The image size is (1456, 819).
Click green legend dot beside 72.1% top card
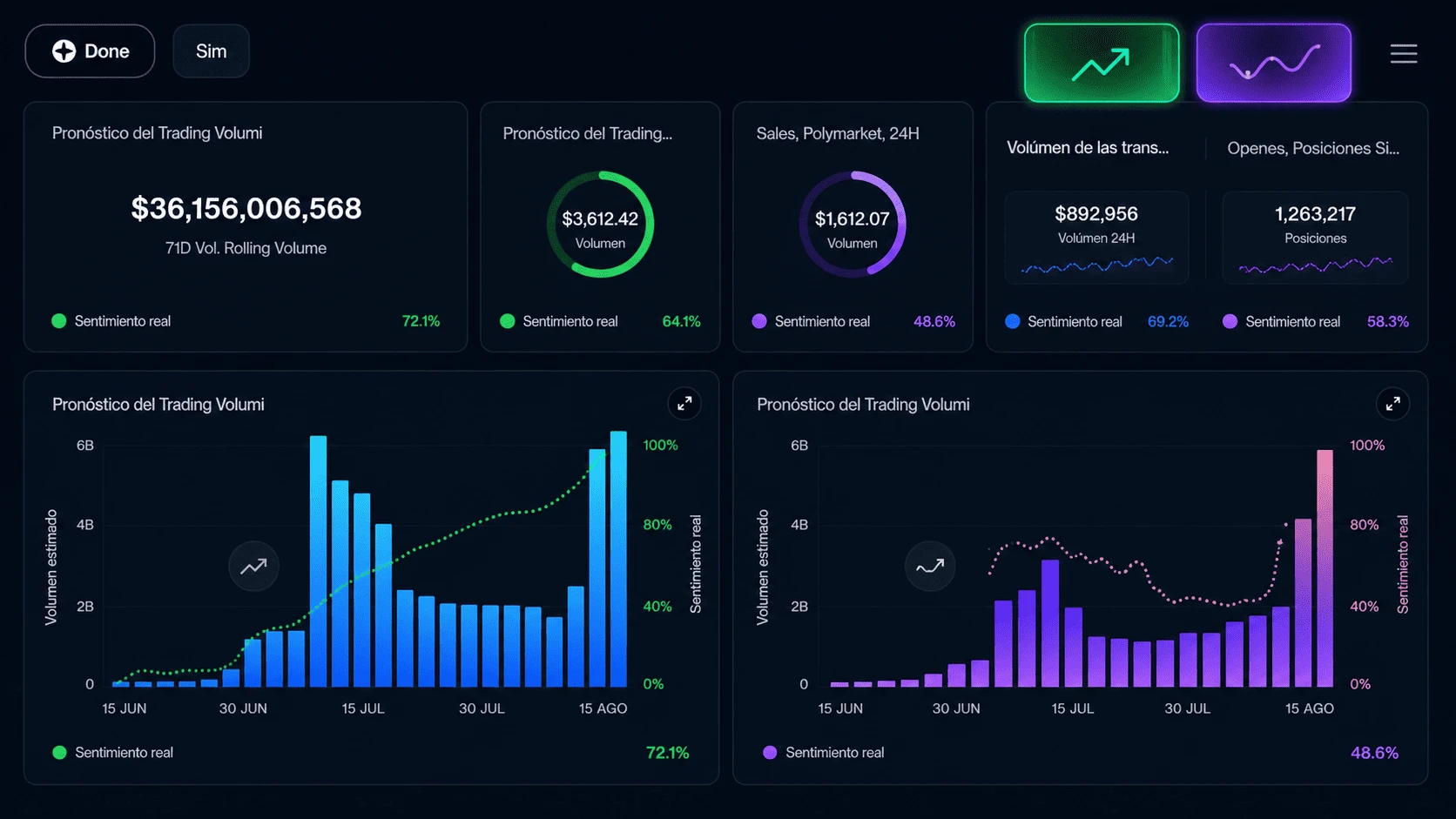59,321
